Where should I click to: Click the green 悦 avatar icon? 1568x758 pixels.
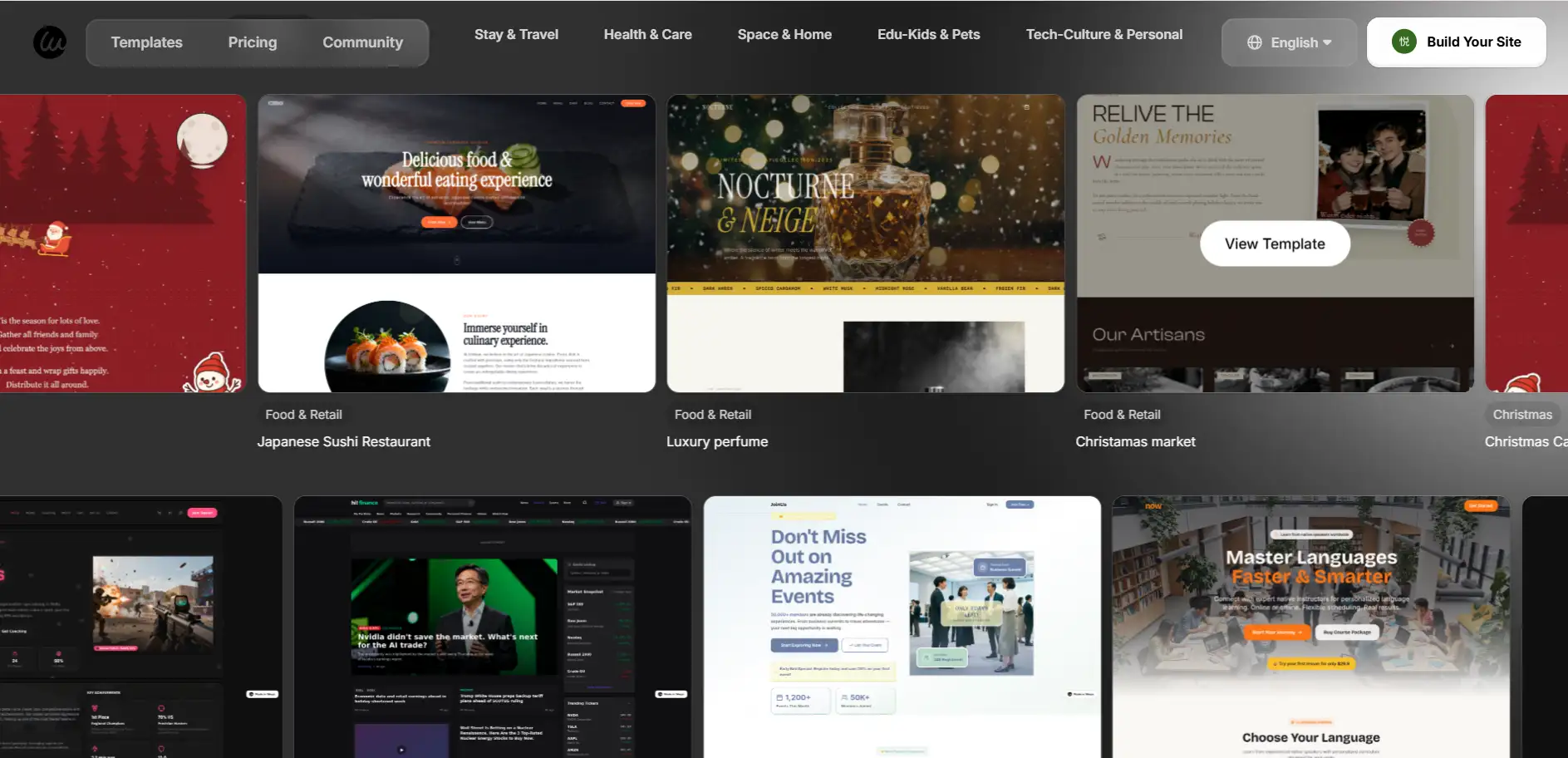(1404, 41)
